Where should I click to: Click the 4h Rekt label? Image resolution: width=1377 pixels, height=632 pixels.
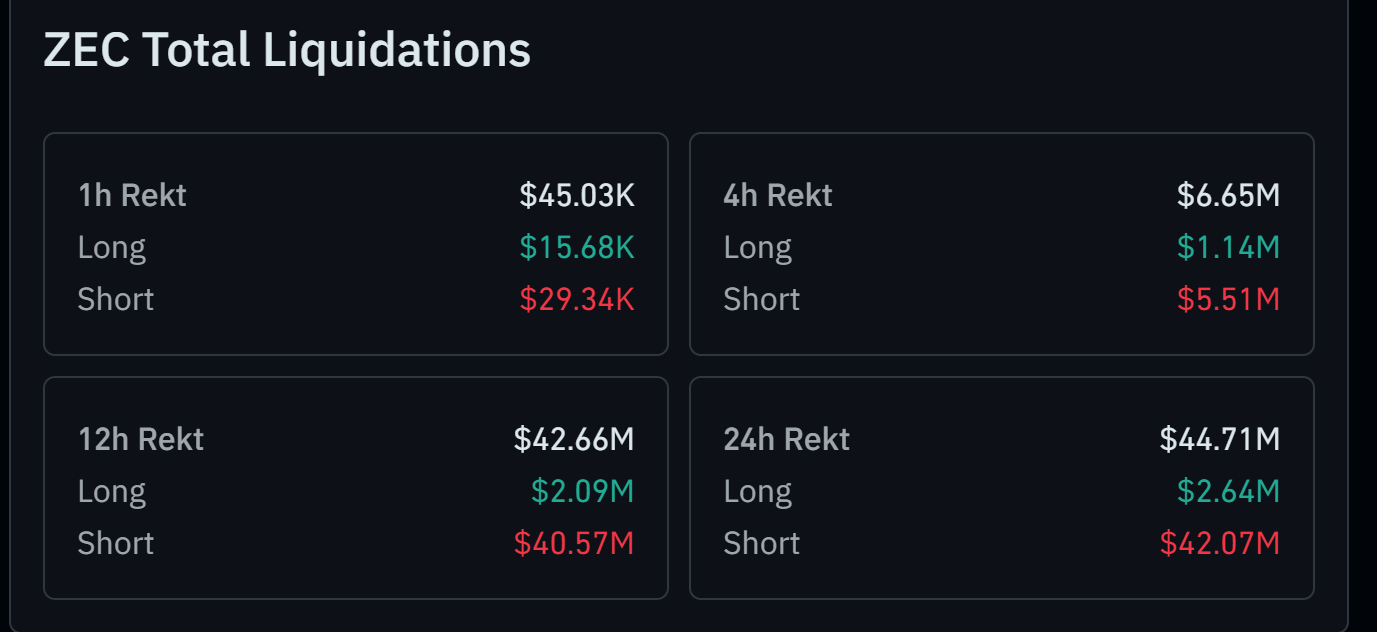pos(778,195)
